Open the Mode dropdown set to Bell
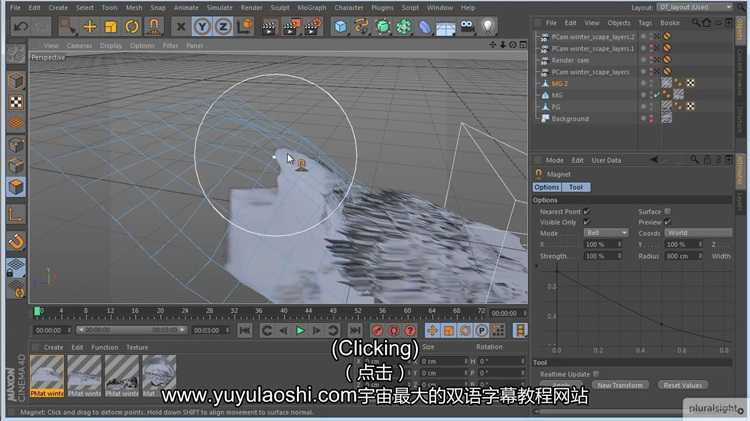This screenshot has height=421, width=750. pyautogui.click(x=606, y=233)
